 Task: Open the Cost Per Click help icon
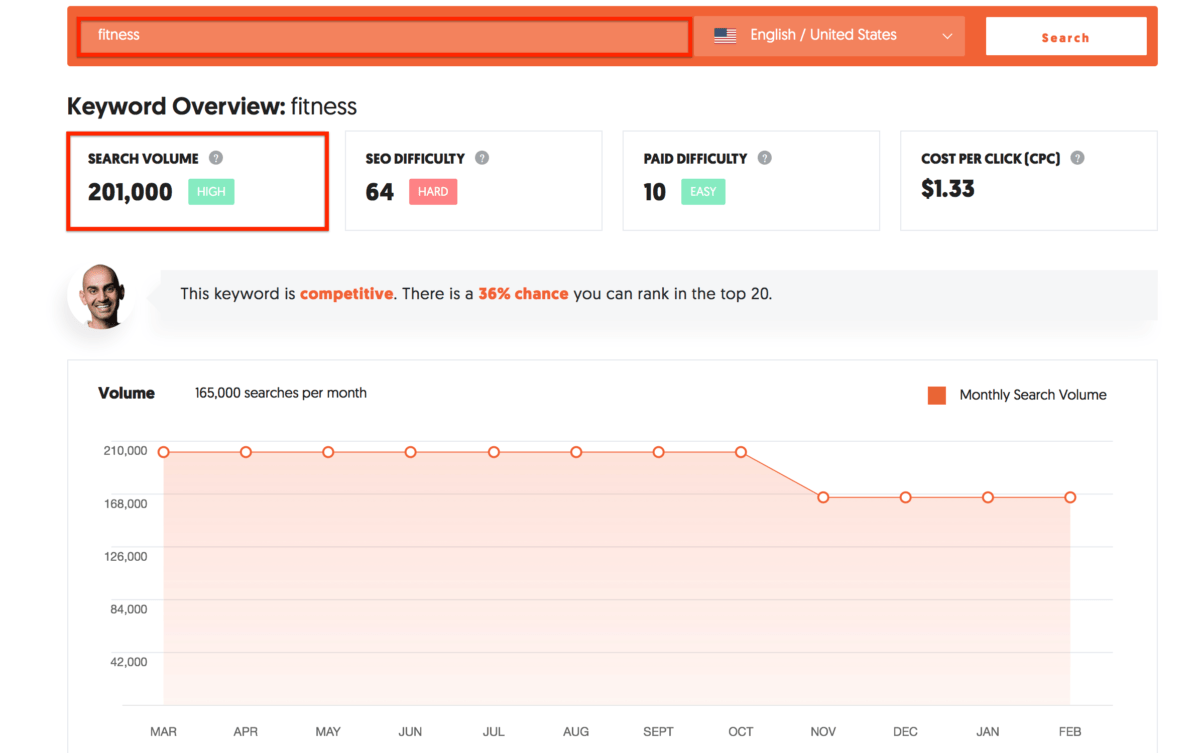pos(1078,158)
